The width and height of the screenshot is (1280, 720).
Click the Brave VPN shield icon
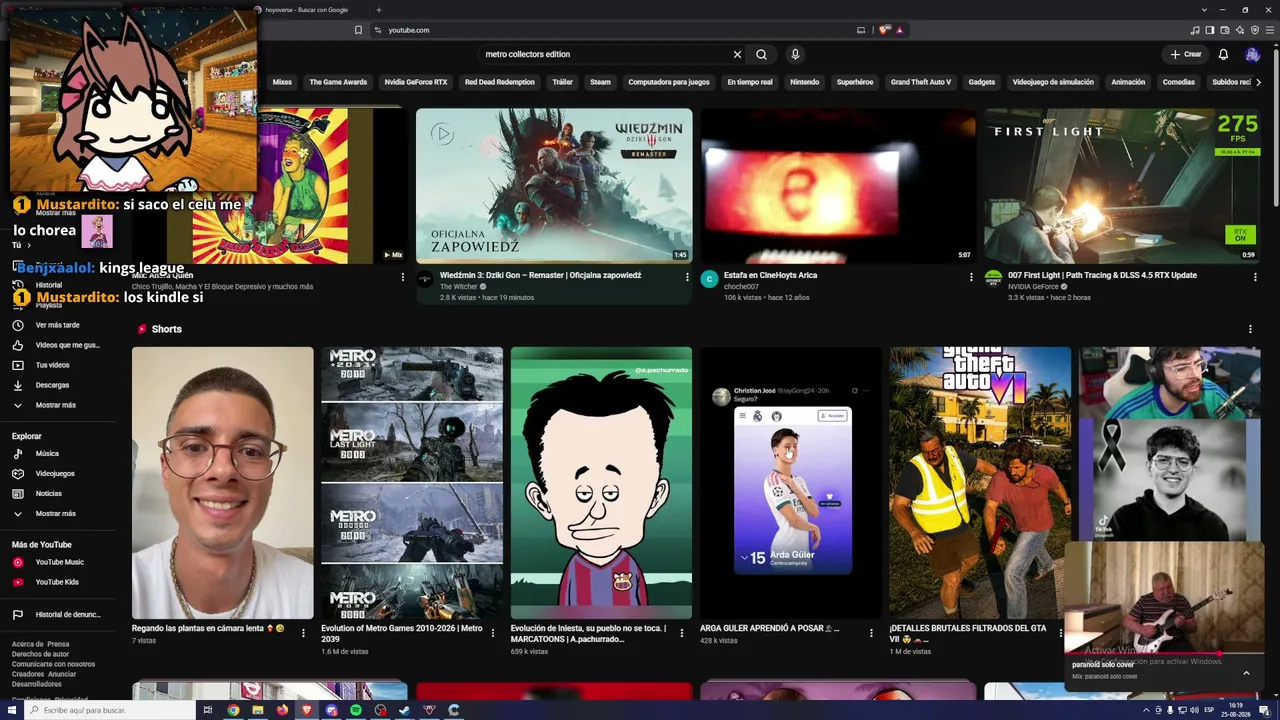tap(1254, 30)
